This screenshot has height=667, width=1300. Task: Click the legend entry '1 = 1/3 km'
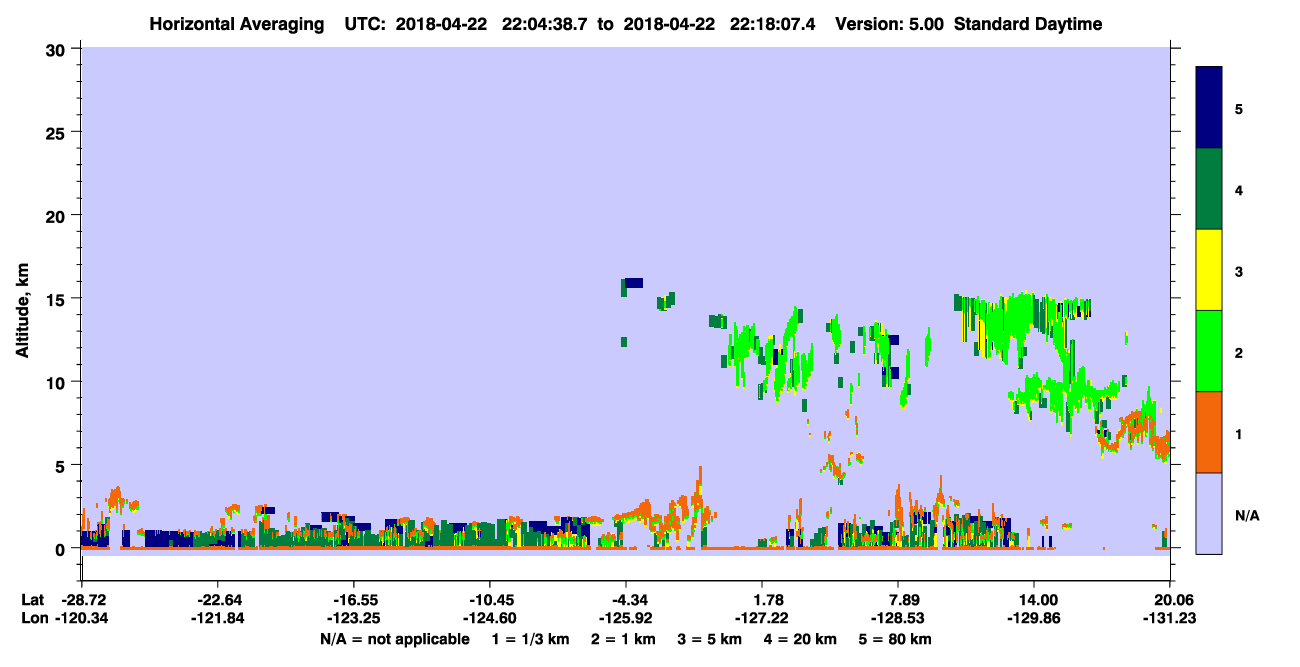tap(532, 638)
